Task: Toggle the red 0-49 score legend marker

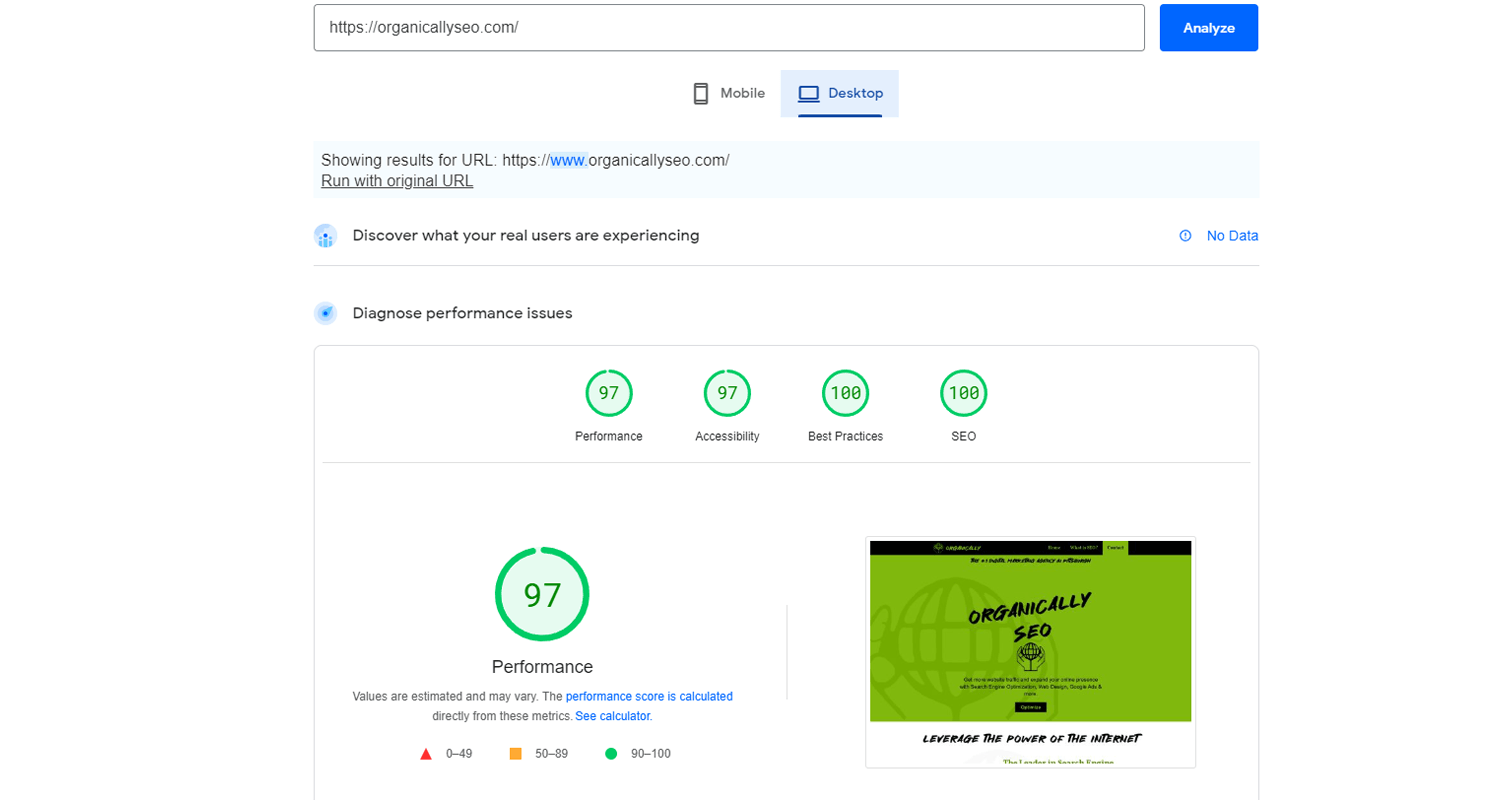Action: coord(426,753)
